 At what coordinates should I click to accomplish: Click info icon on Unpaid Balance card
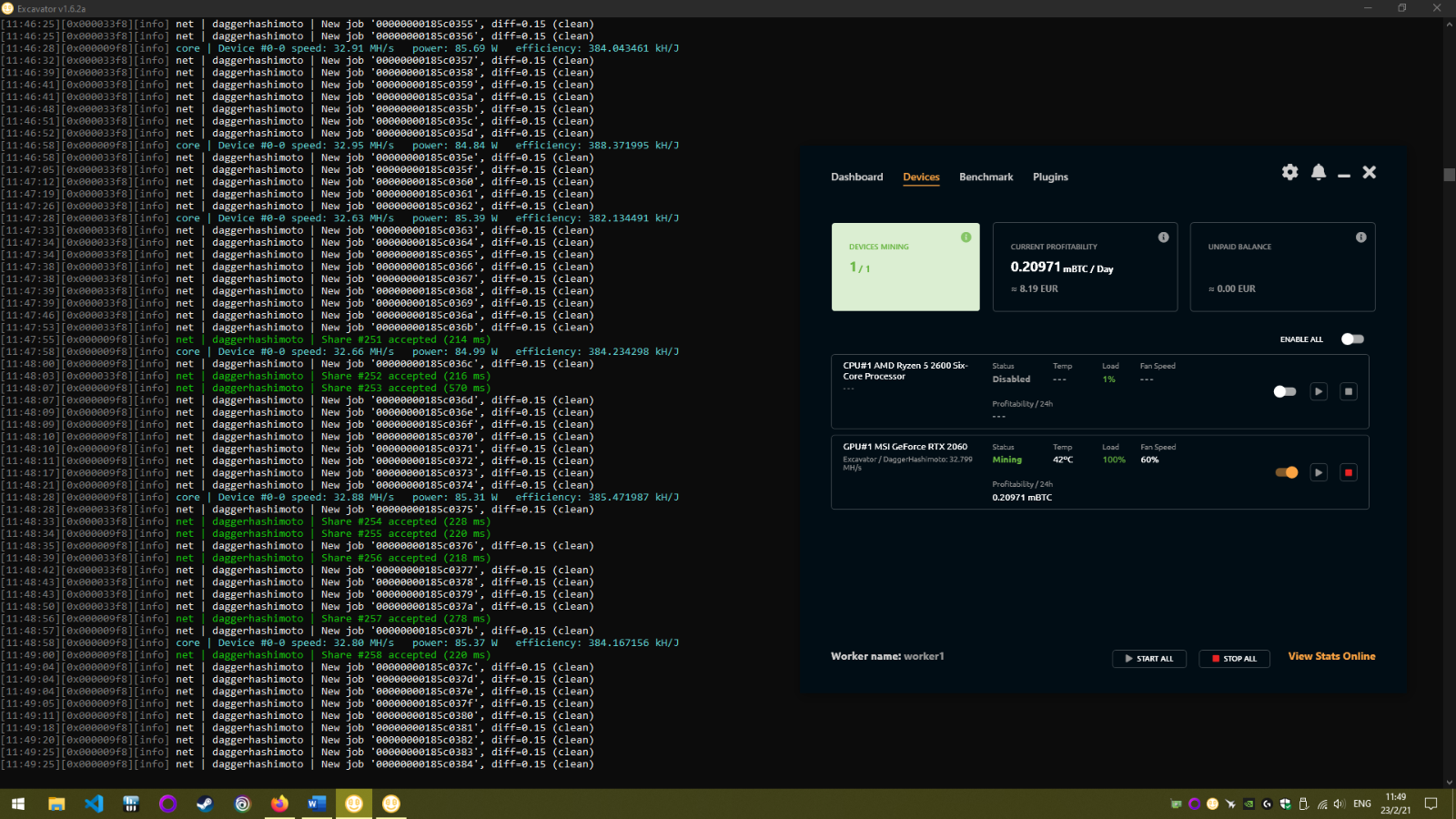tap(1361, 237)
